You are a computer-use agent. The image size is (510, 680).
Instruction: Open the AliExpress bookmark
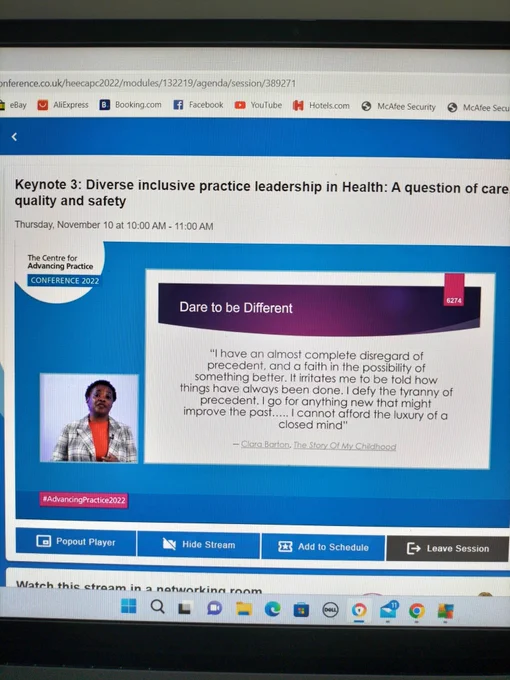tap(63, 105)
